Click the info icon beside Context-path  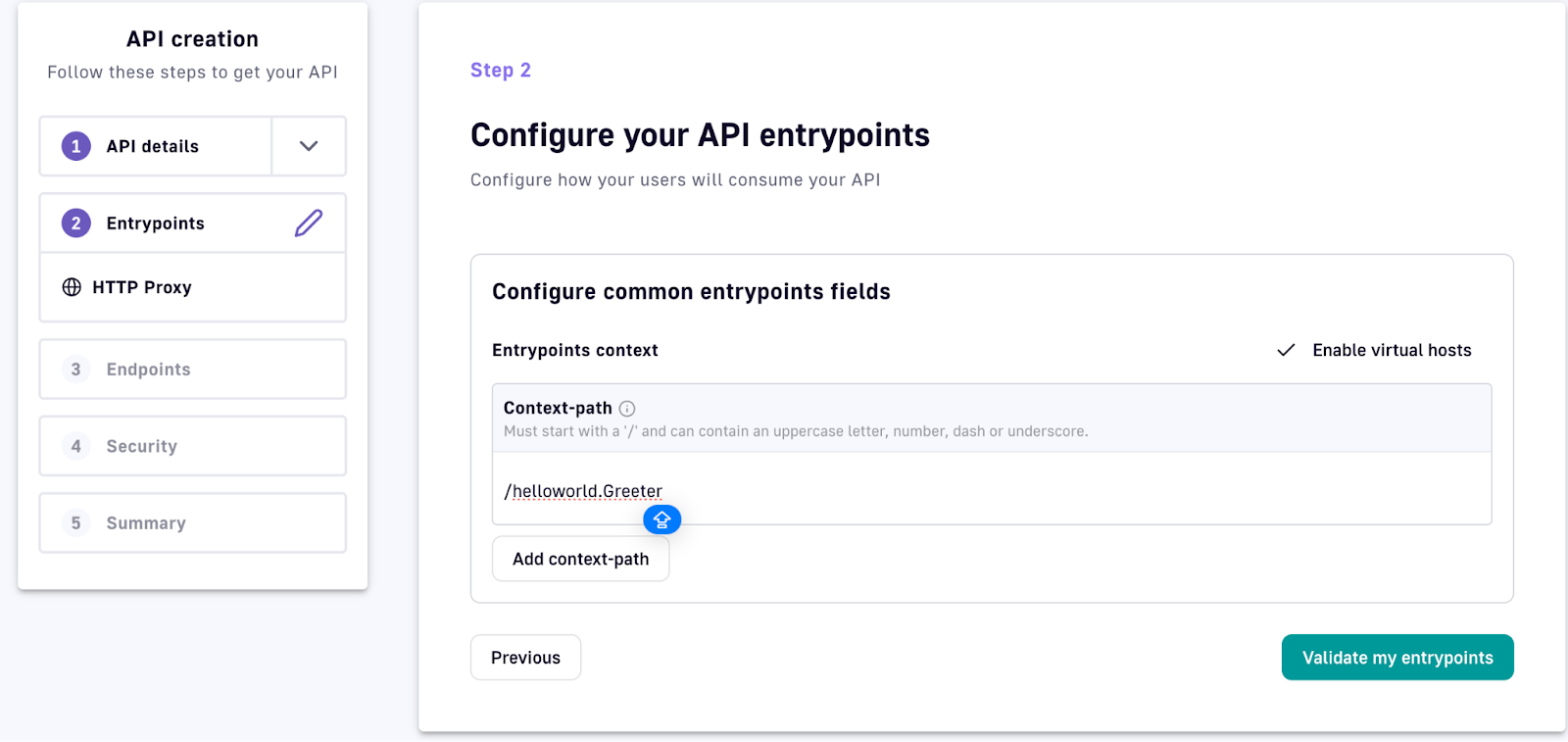pos(627,409)
